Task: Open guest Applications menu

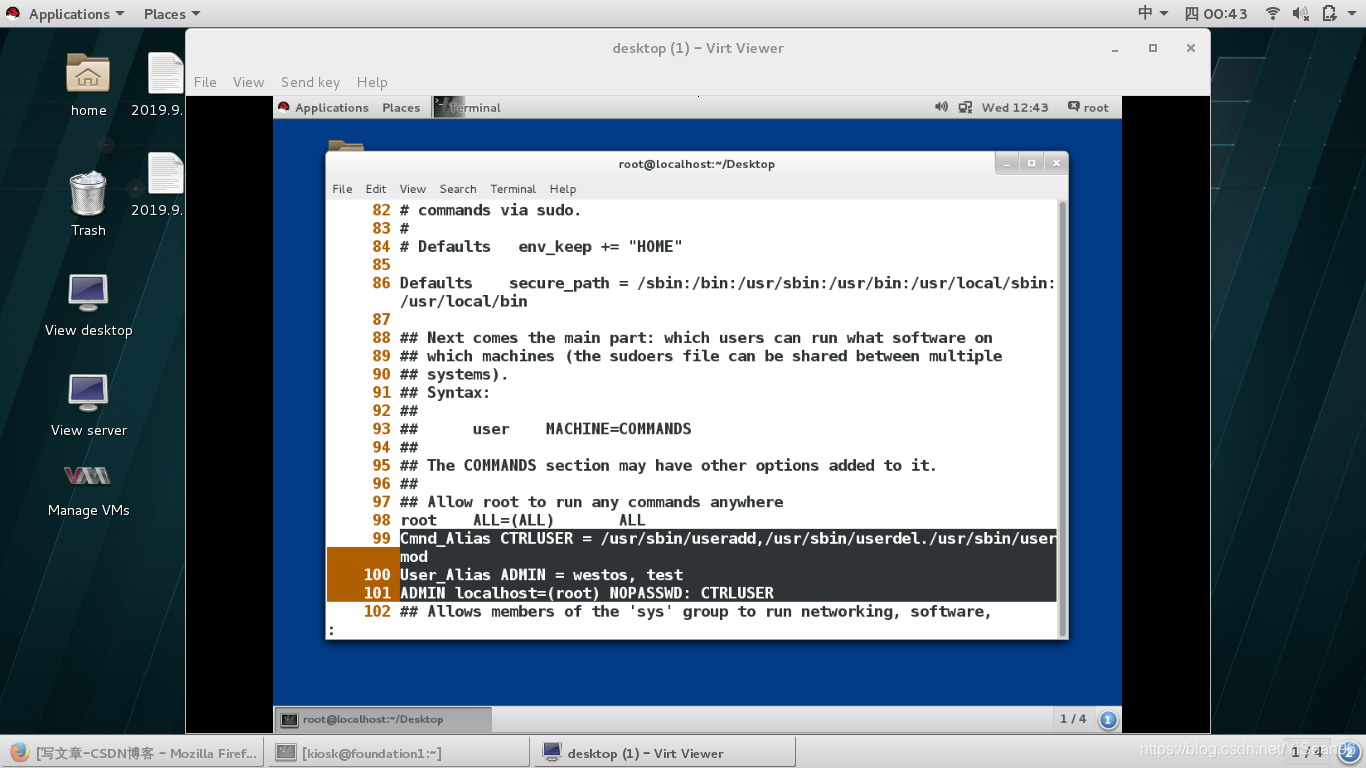Action: [x=331, y=107]
